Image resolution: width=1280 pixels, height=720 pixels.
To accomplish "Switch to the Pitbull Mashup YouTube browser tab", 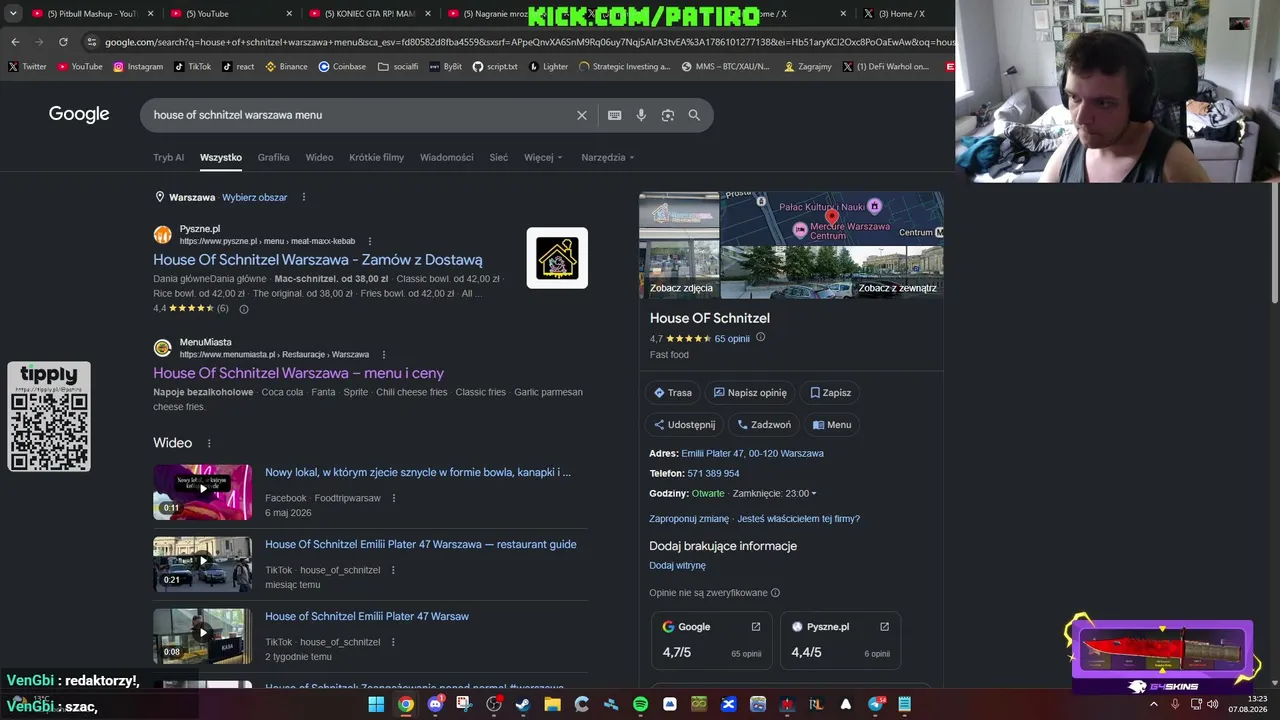I will pos(92,14).
